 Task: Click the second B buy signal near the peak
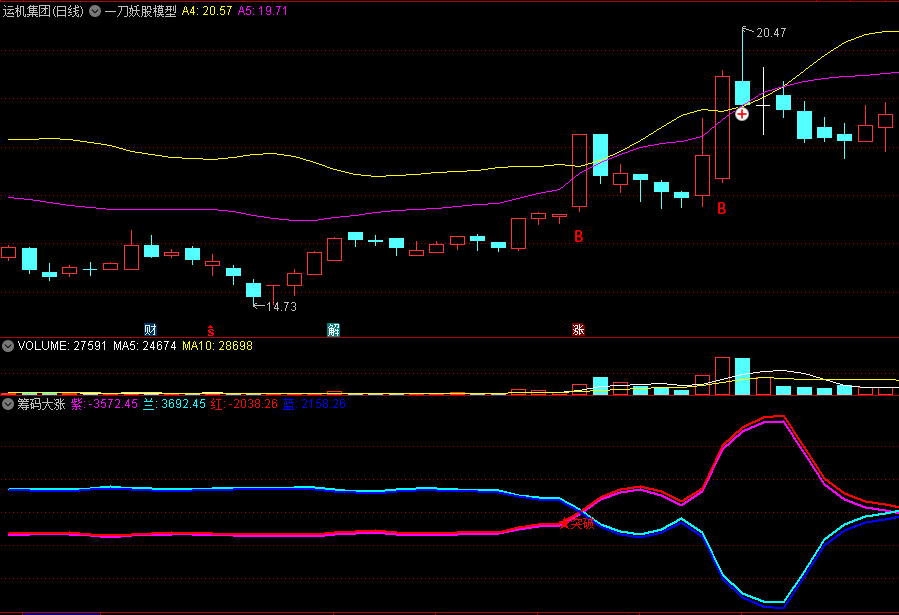click(721, 209)
